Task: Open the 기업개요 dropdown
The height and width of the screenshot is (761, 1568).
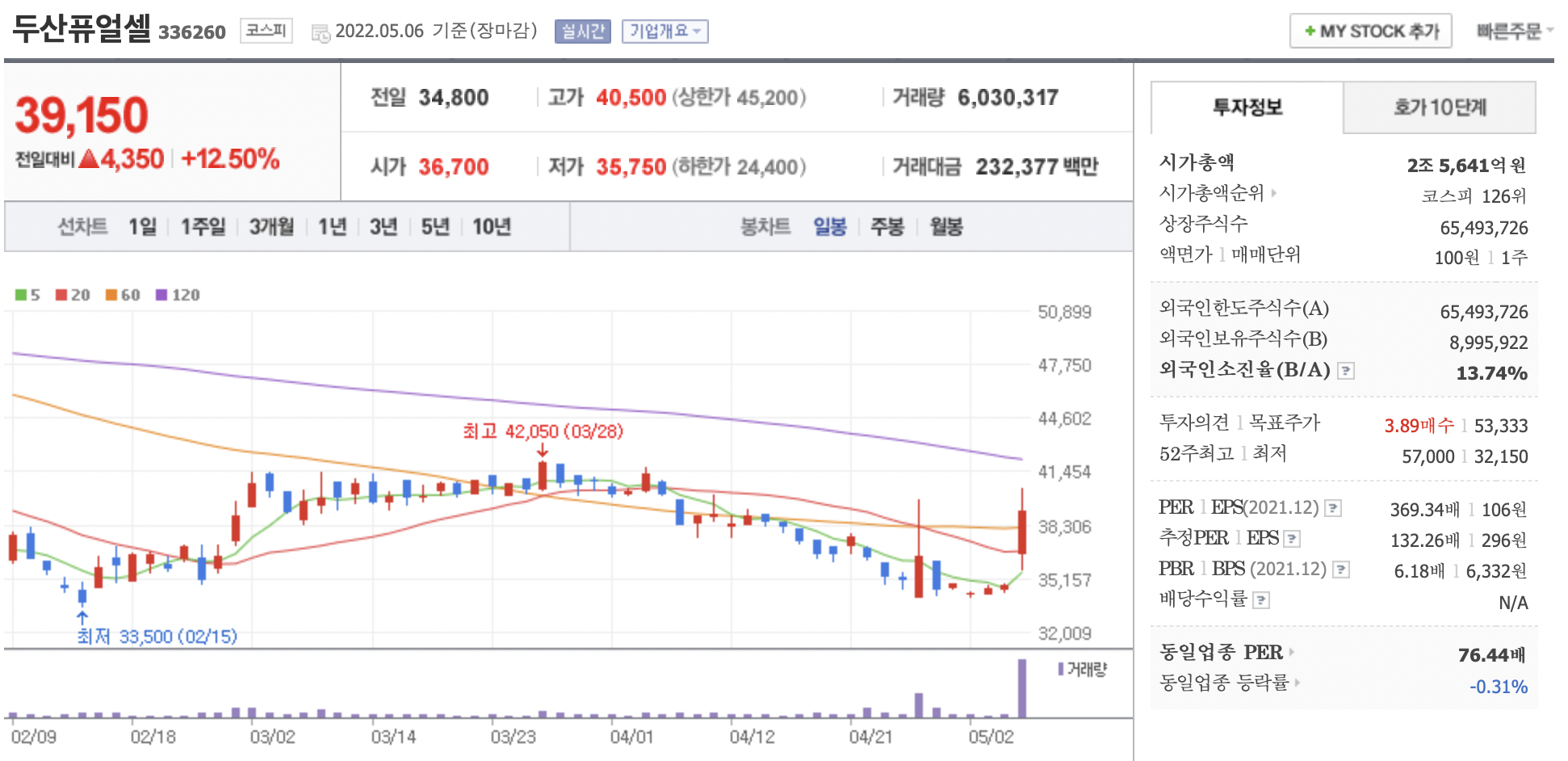Action: click(x=665, y=32)
